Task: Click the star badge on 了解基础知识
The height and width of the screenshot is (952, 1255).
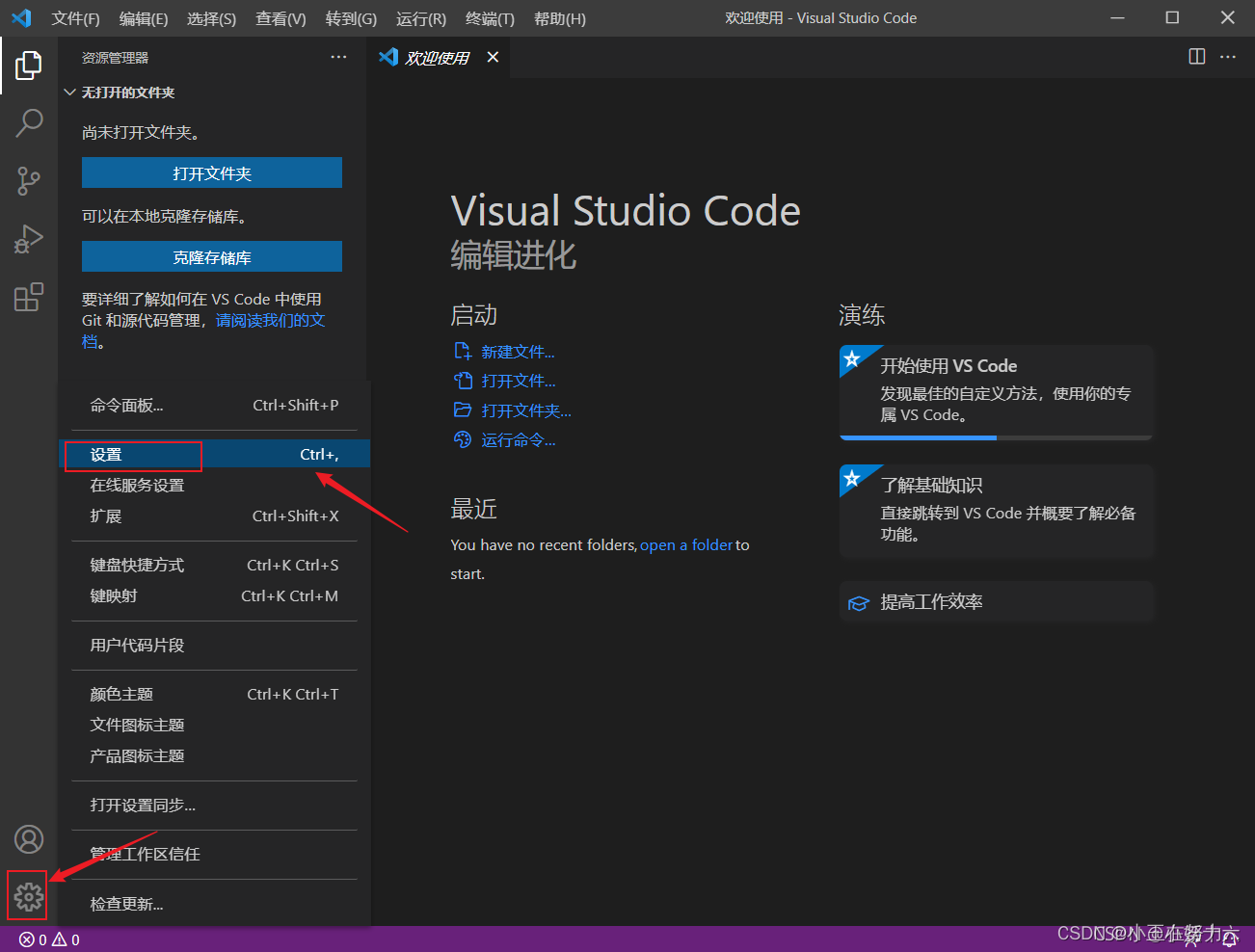Action: [852, 479]
